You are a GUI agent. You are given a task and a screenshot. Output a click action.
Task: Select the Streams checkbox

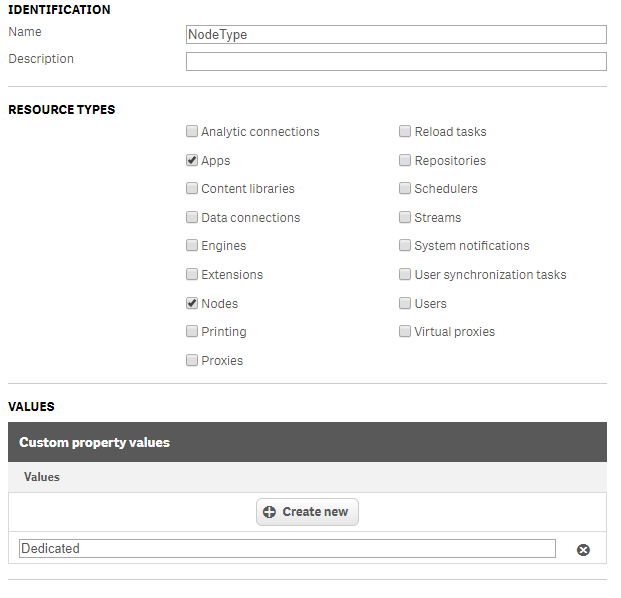(405, 217)
